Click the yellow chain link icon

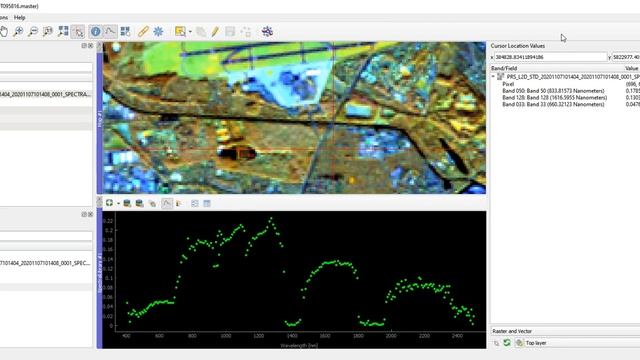(143, 31)
